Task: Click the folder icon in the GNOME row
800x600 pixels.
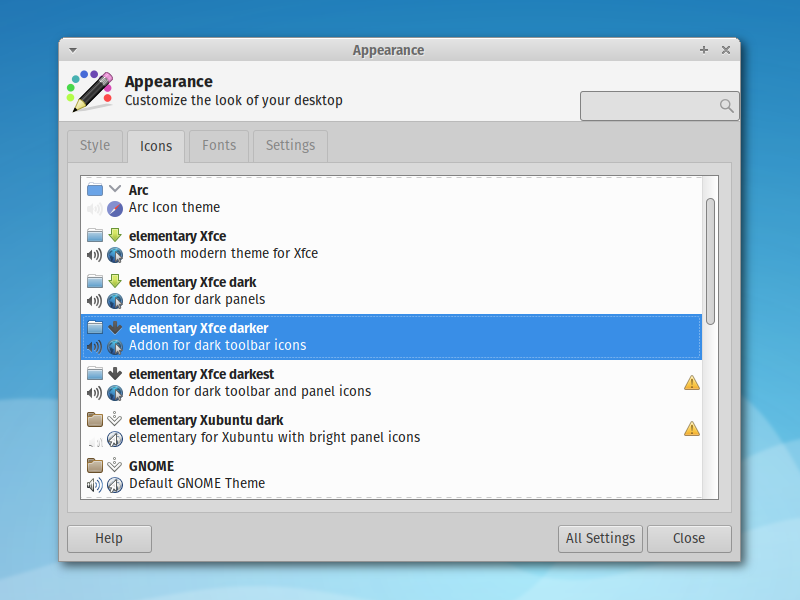Action: pyautogui.click(x=95, y=463)
